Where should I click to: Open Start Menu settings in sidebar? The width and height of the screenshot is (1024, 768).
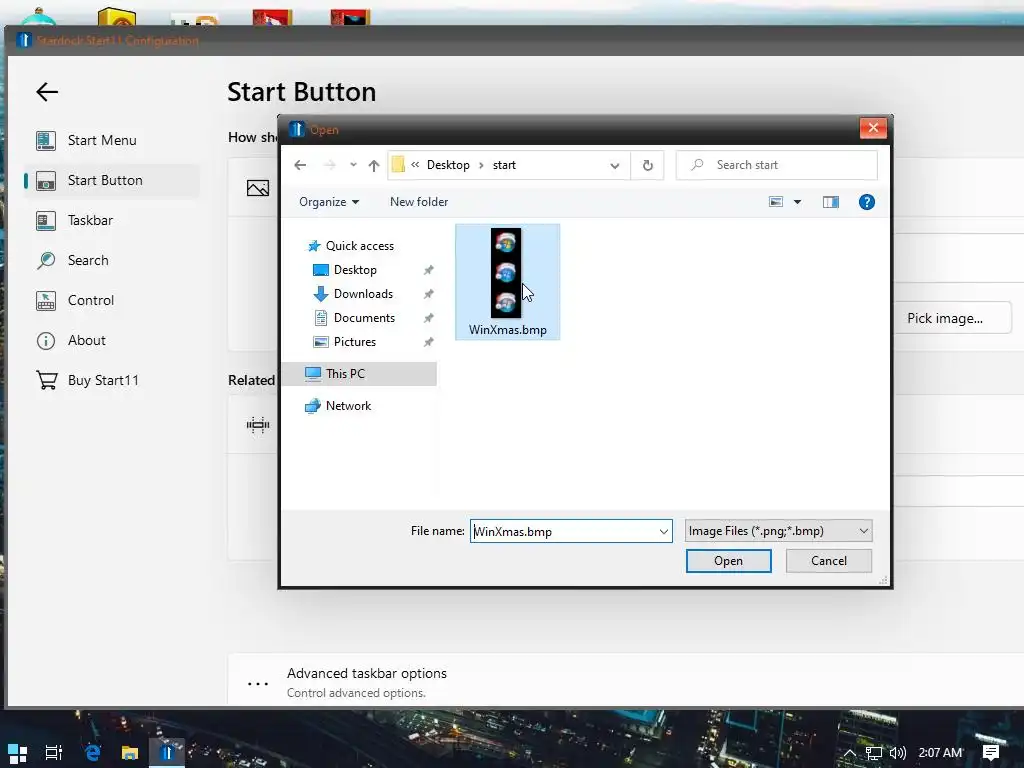pos(102,140)
